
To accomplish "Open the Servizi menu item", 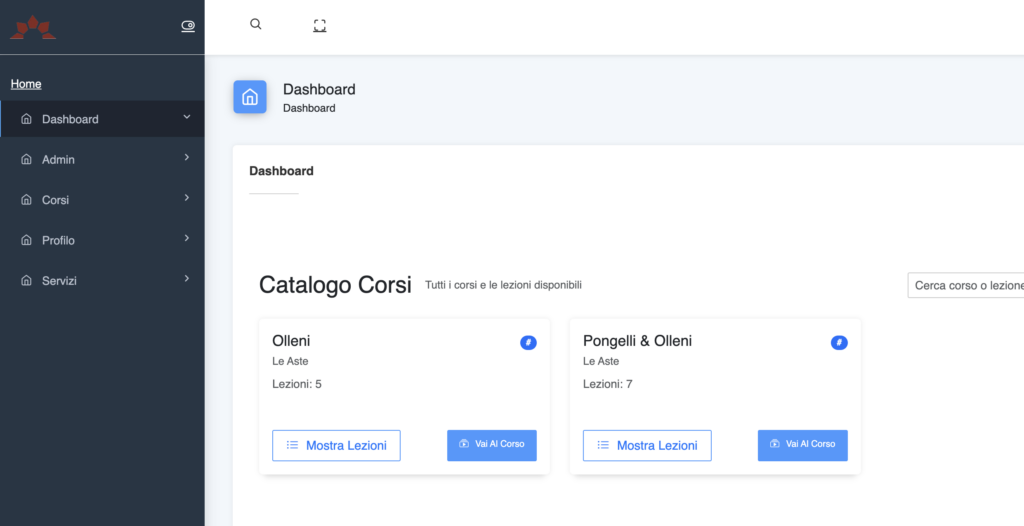I will 59,281.
